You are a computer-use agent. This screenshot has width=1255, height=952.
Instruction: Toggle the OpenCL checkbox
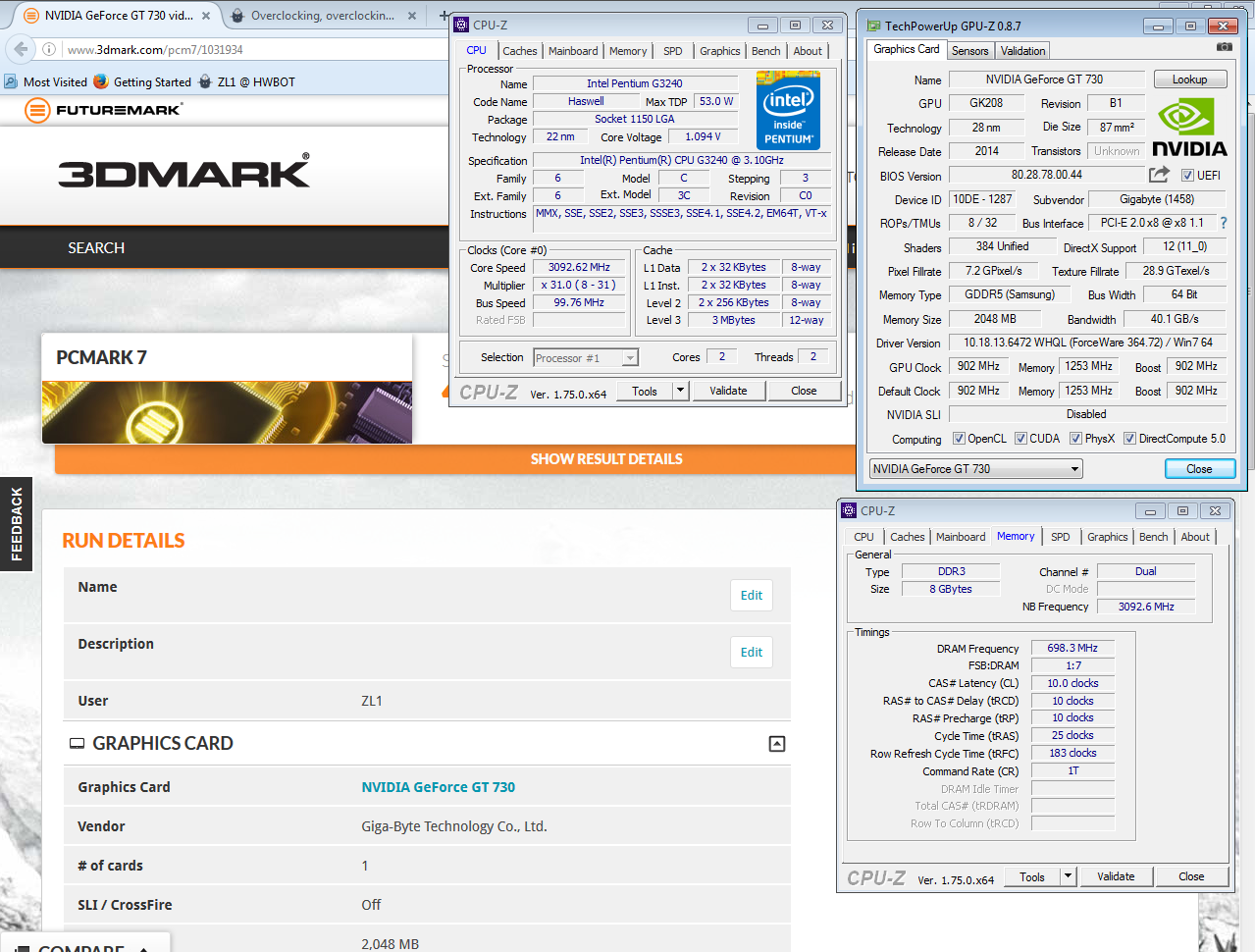pyautogui.click(x=959, y=439)
